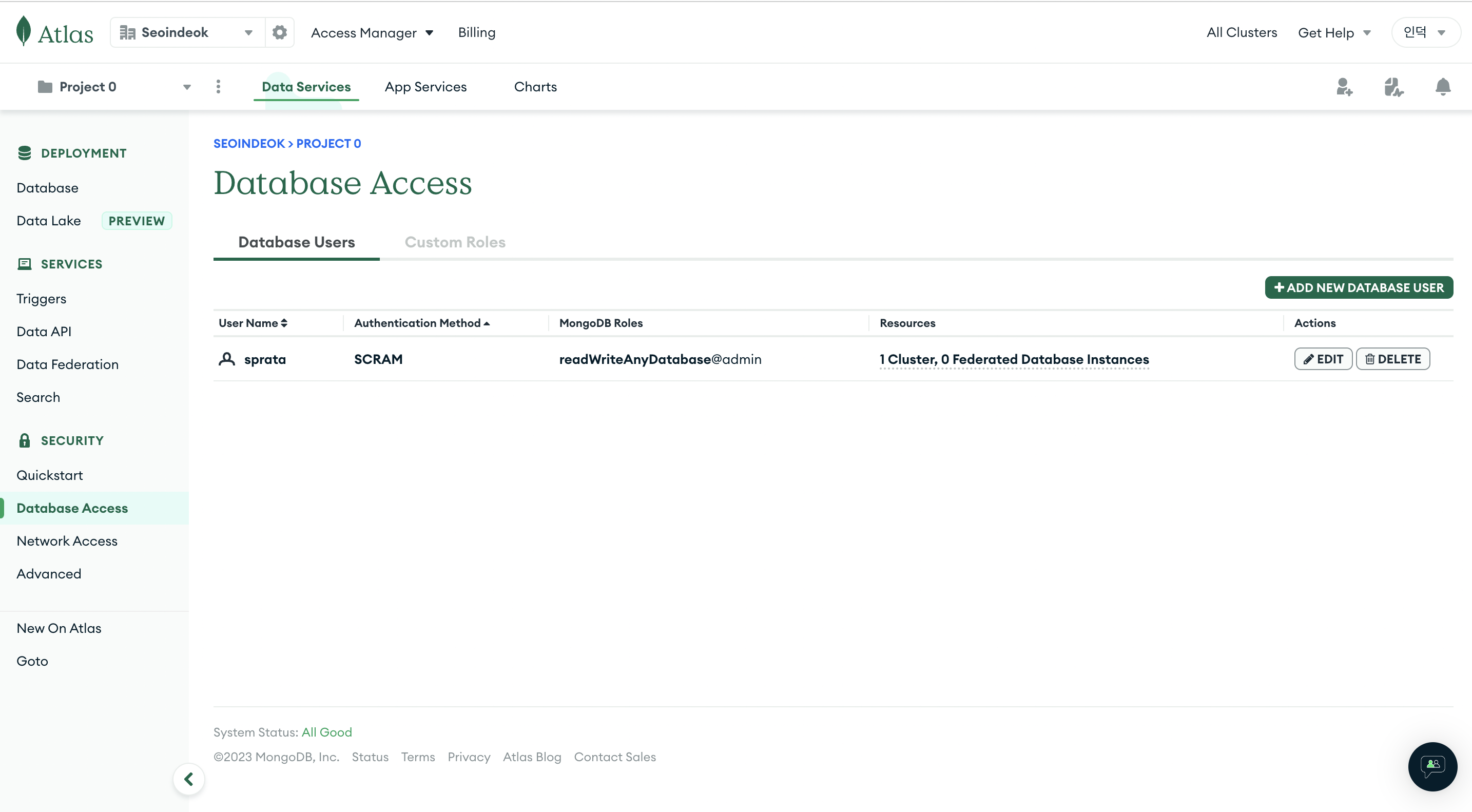Click SEOINDEOK breadcrumb link
The image size is (1472, 812).
click(x=249, y=143)
